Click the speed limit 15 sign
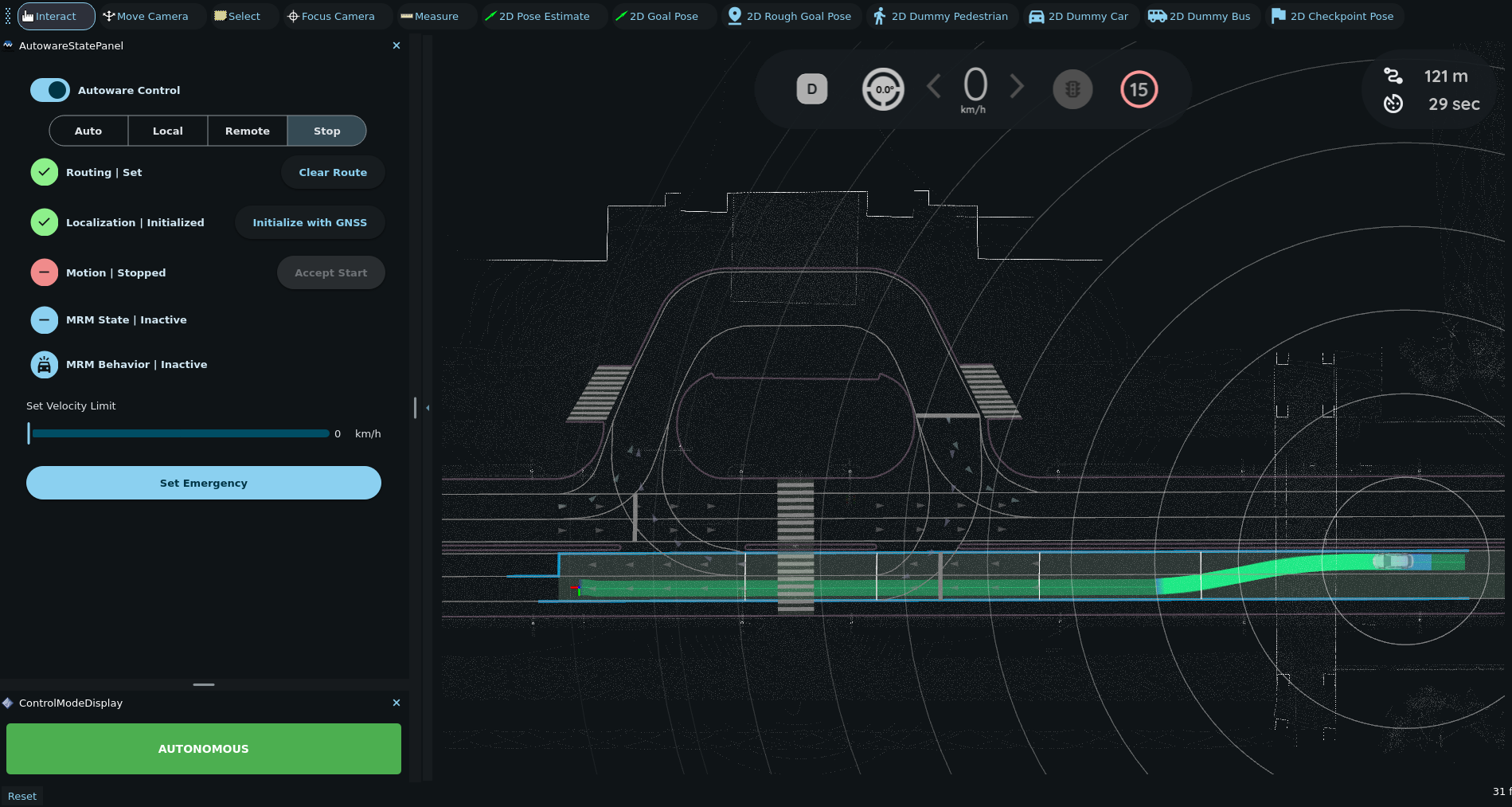This screenshot has height=807, width=1512. point(1139,89)
